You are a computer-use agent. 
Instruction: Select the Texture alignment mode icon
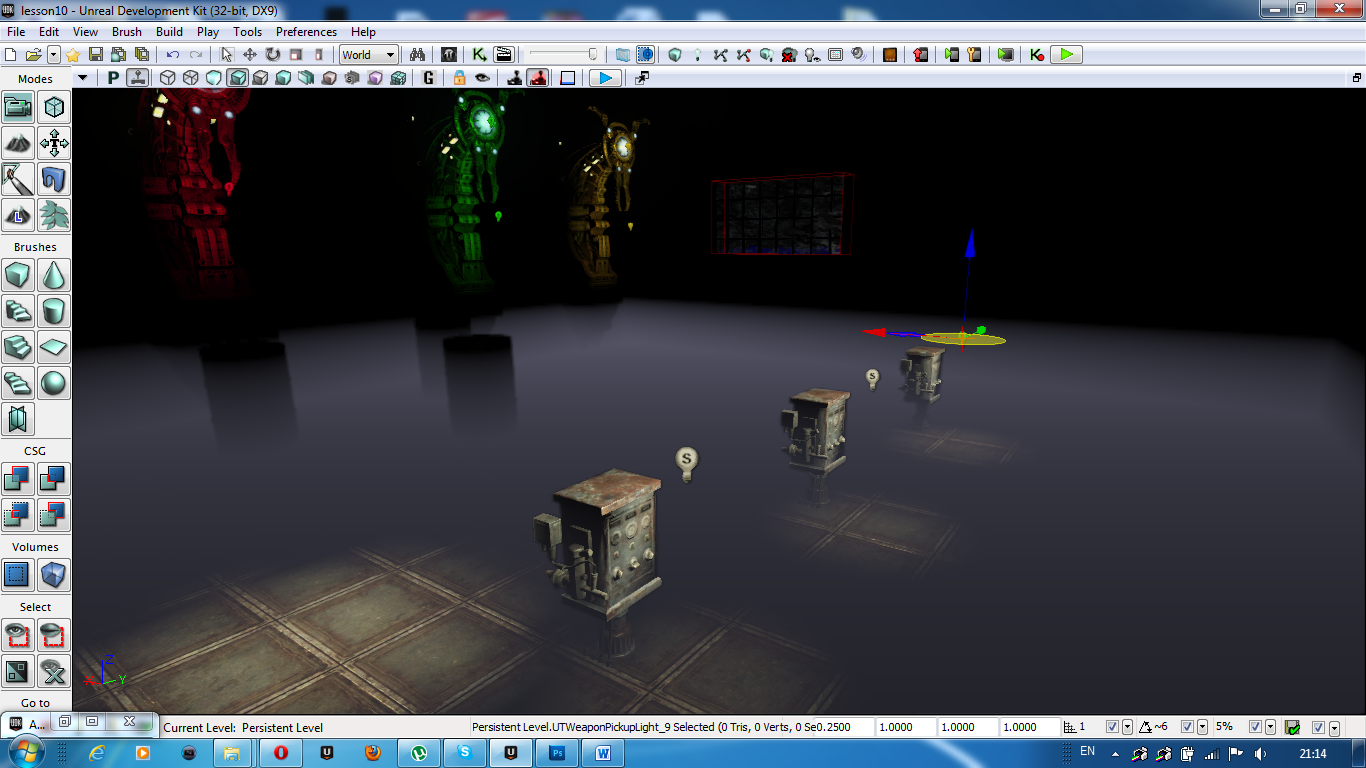54,143
